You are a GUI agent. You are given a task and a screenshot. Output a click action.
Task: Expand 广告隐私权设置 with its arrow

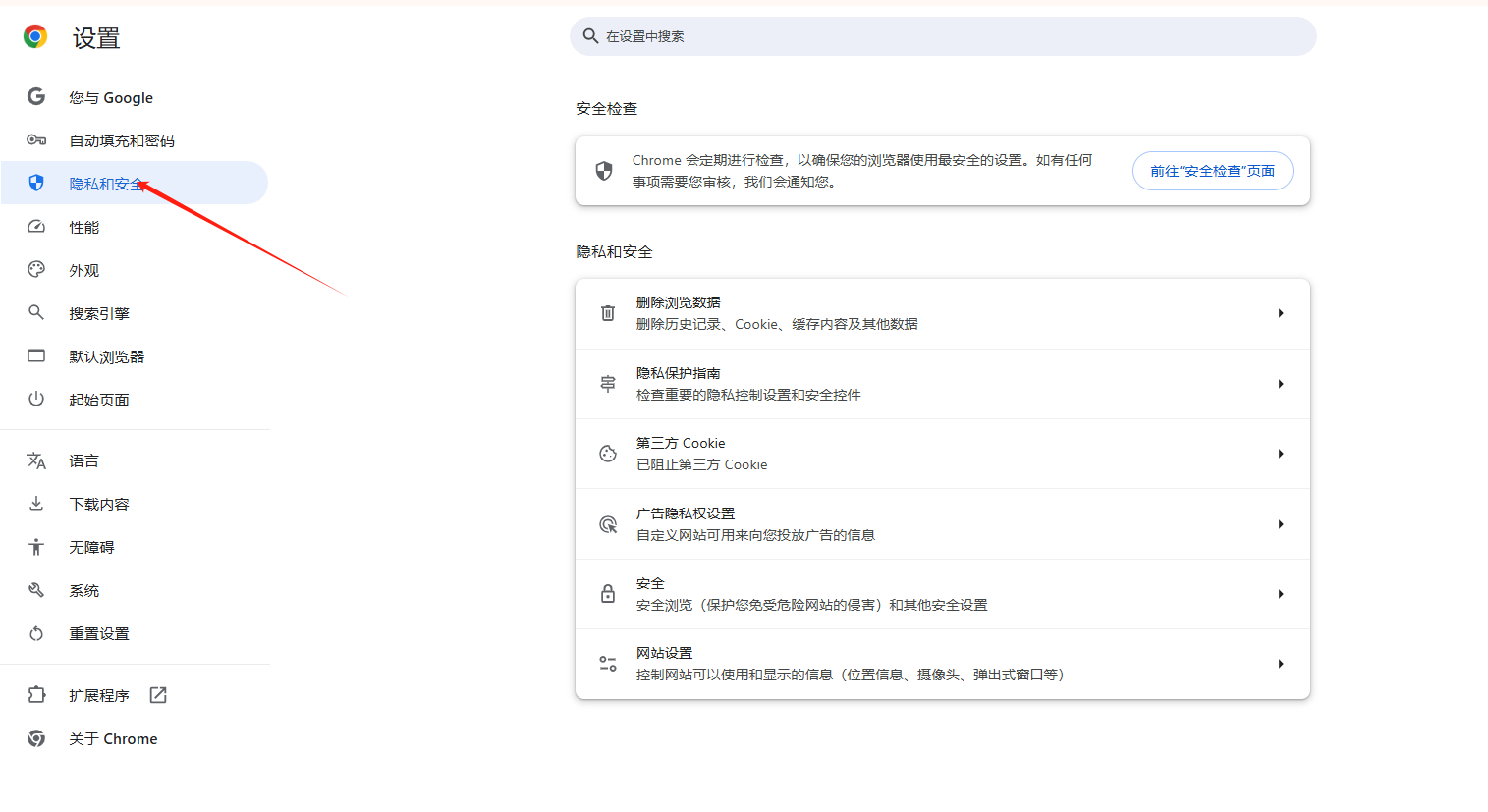[x=1281, y=524]
